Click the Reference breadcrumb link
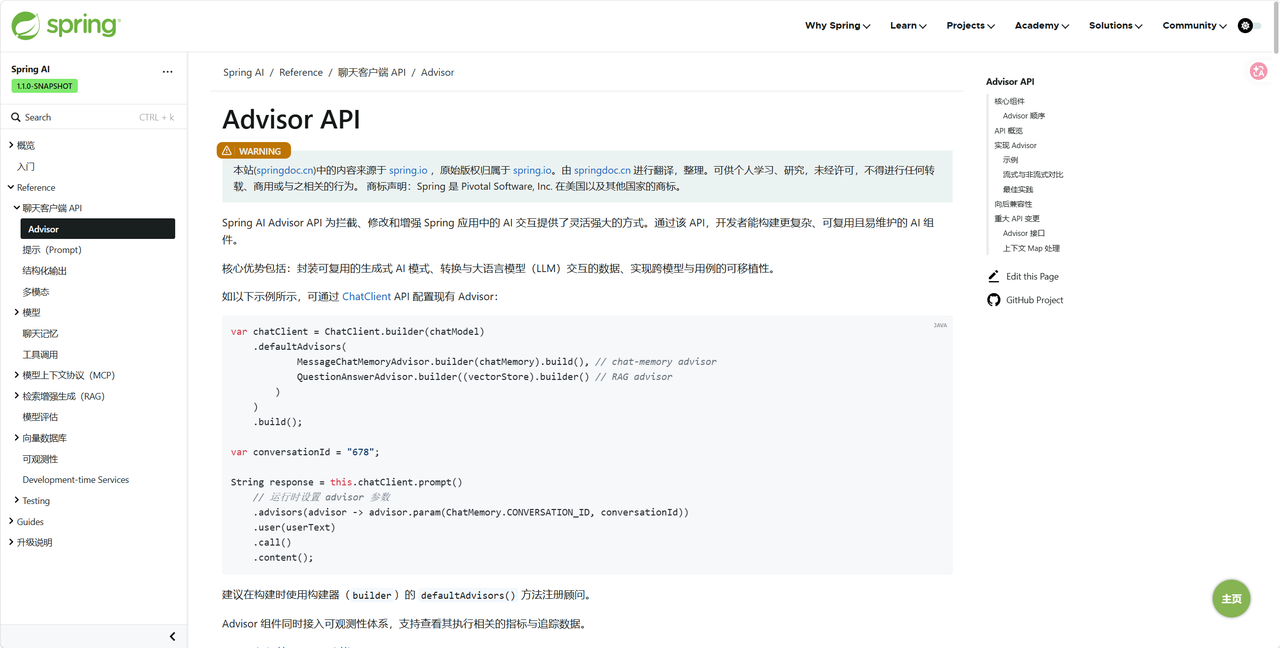This screenshot has height=648, width=1280. (x=301, y=72)
